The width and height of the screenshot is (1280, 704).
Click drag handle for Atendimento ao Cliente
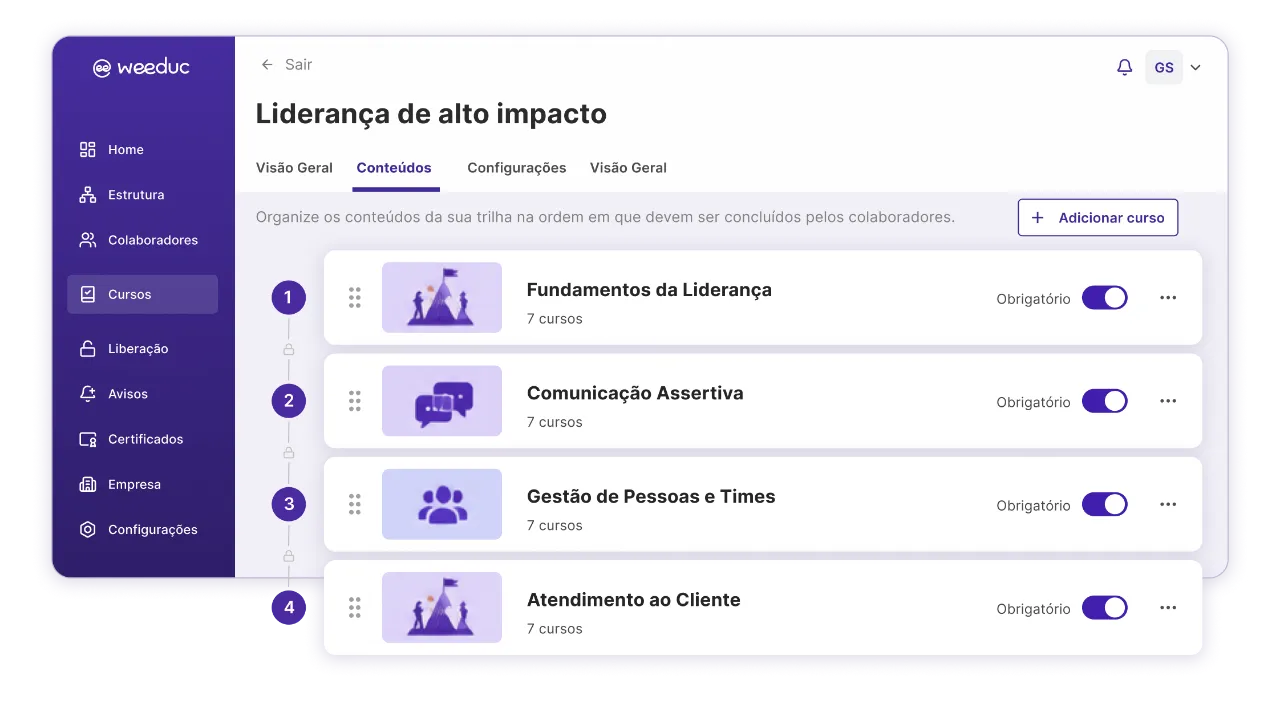coord(354,607)
